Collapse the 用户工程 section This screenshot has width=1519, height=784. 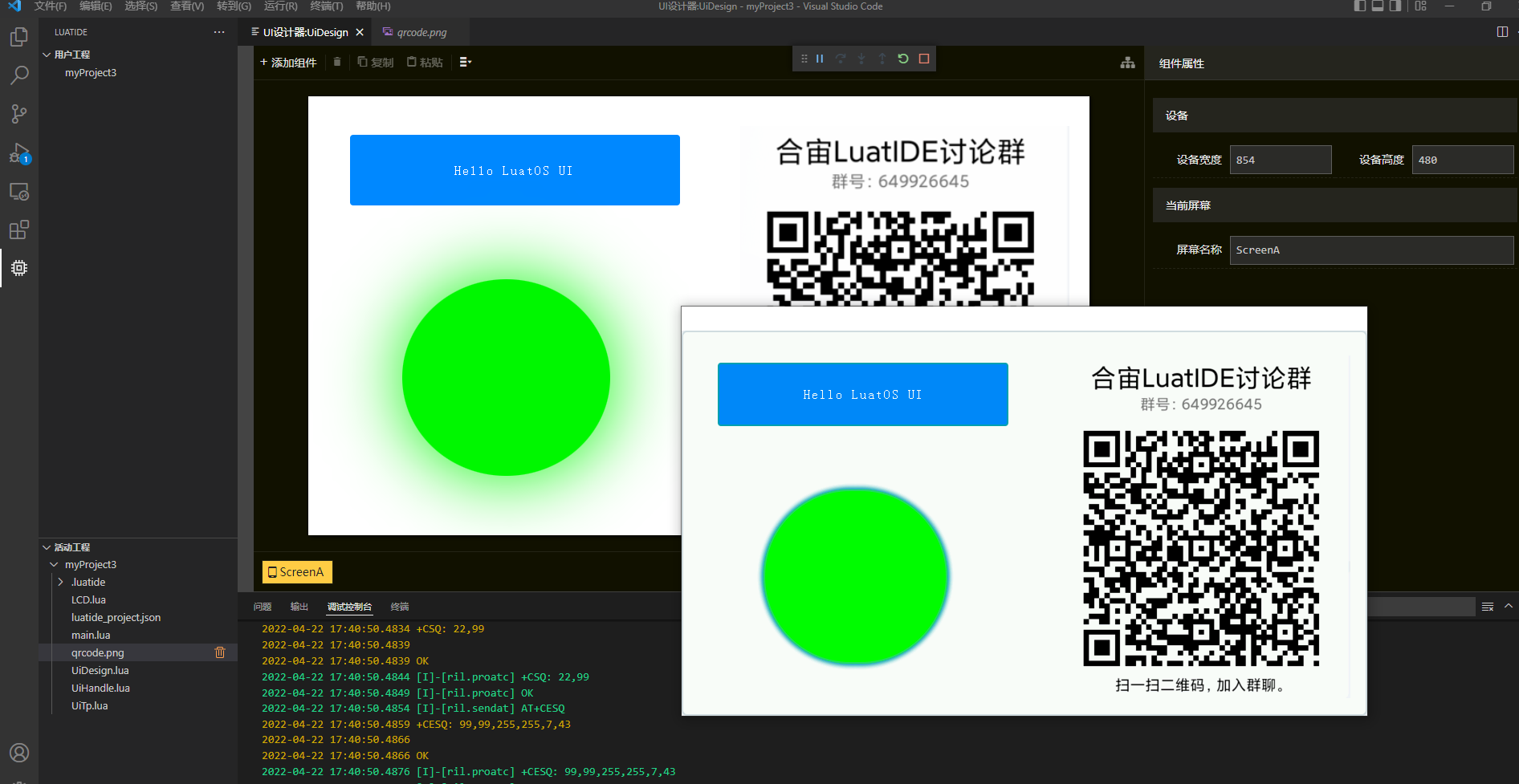[47, 55]
